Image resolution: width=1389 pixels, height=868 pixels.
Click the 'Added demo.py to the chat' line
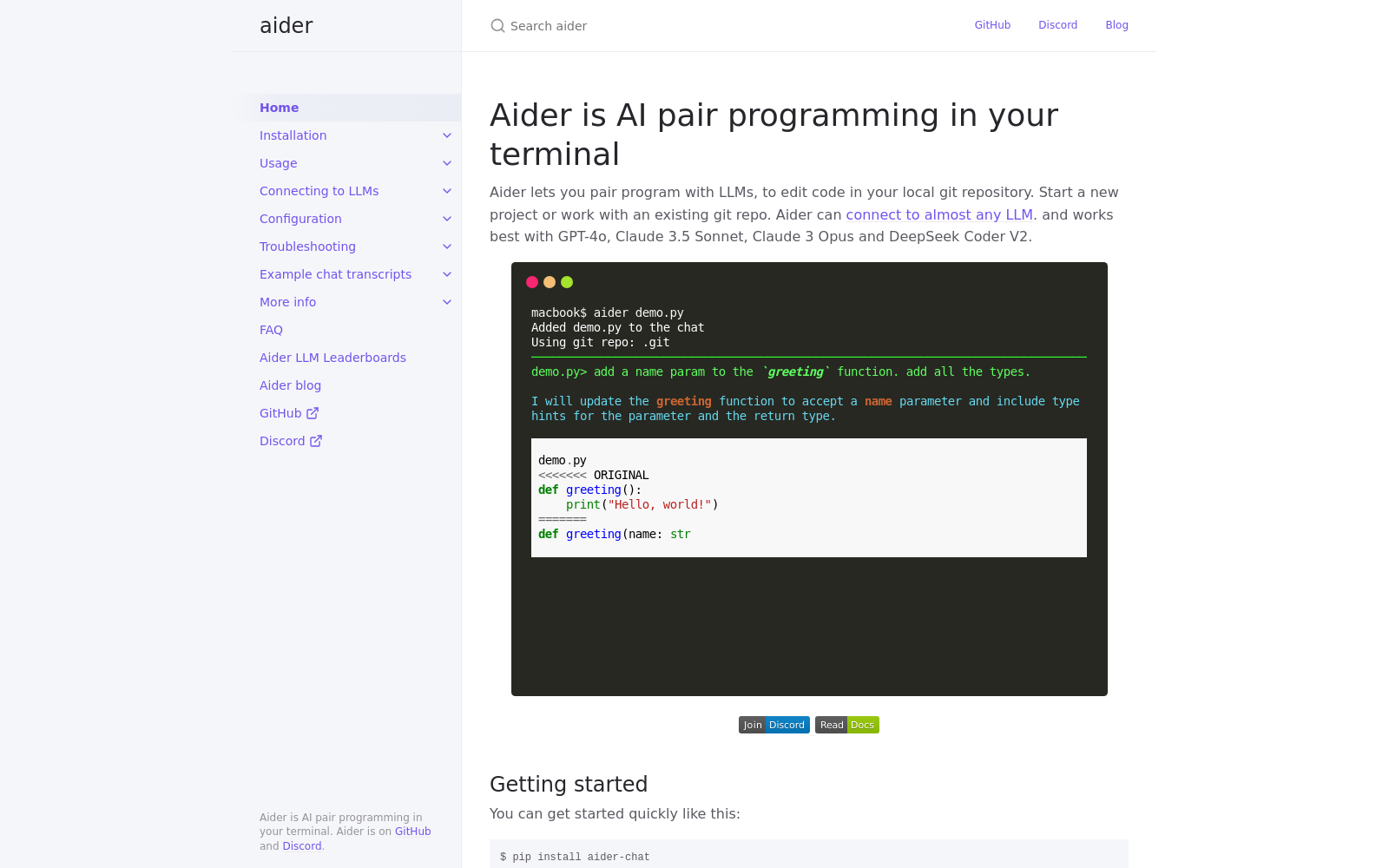point(618,327)
